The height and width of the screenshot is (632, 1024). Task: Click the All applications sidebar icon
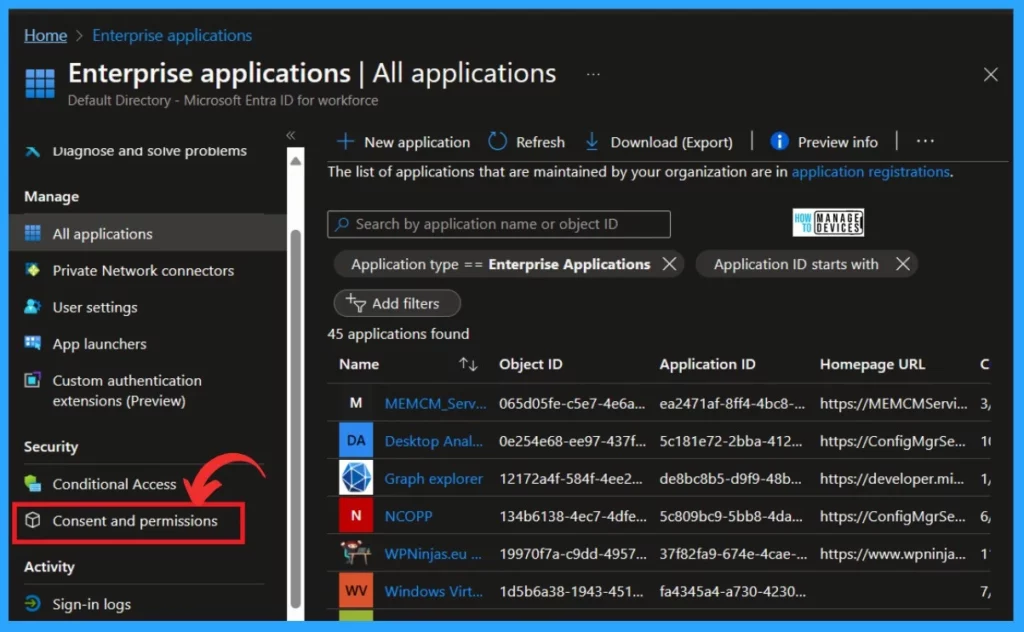[33, 233]
